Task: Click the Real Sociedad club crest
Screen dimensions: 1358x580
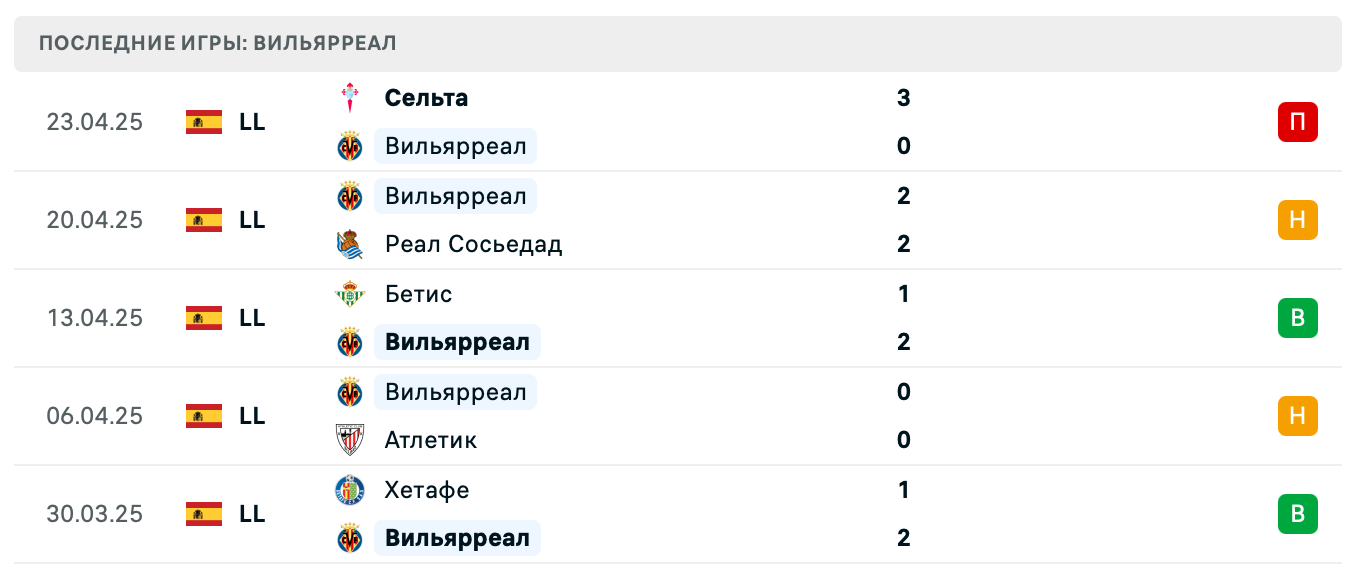Action: pyautogui.click(x=350, y=244)
